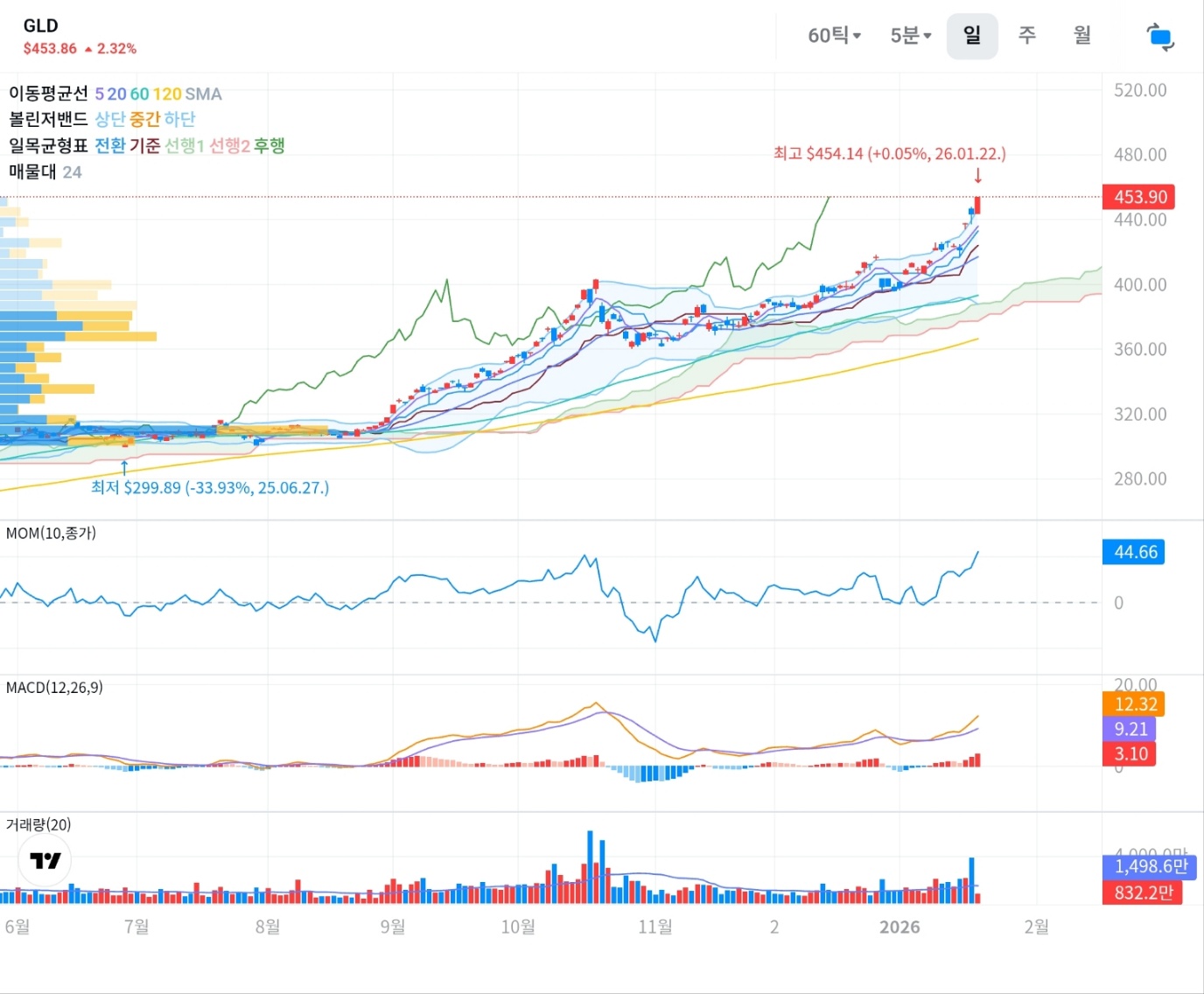Click the 최고 $454.14 high price annotation
Image resolution: width=1204 pixels, height=994 pixels.
tap(889, 154)
